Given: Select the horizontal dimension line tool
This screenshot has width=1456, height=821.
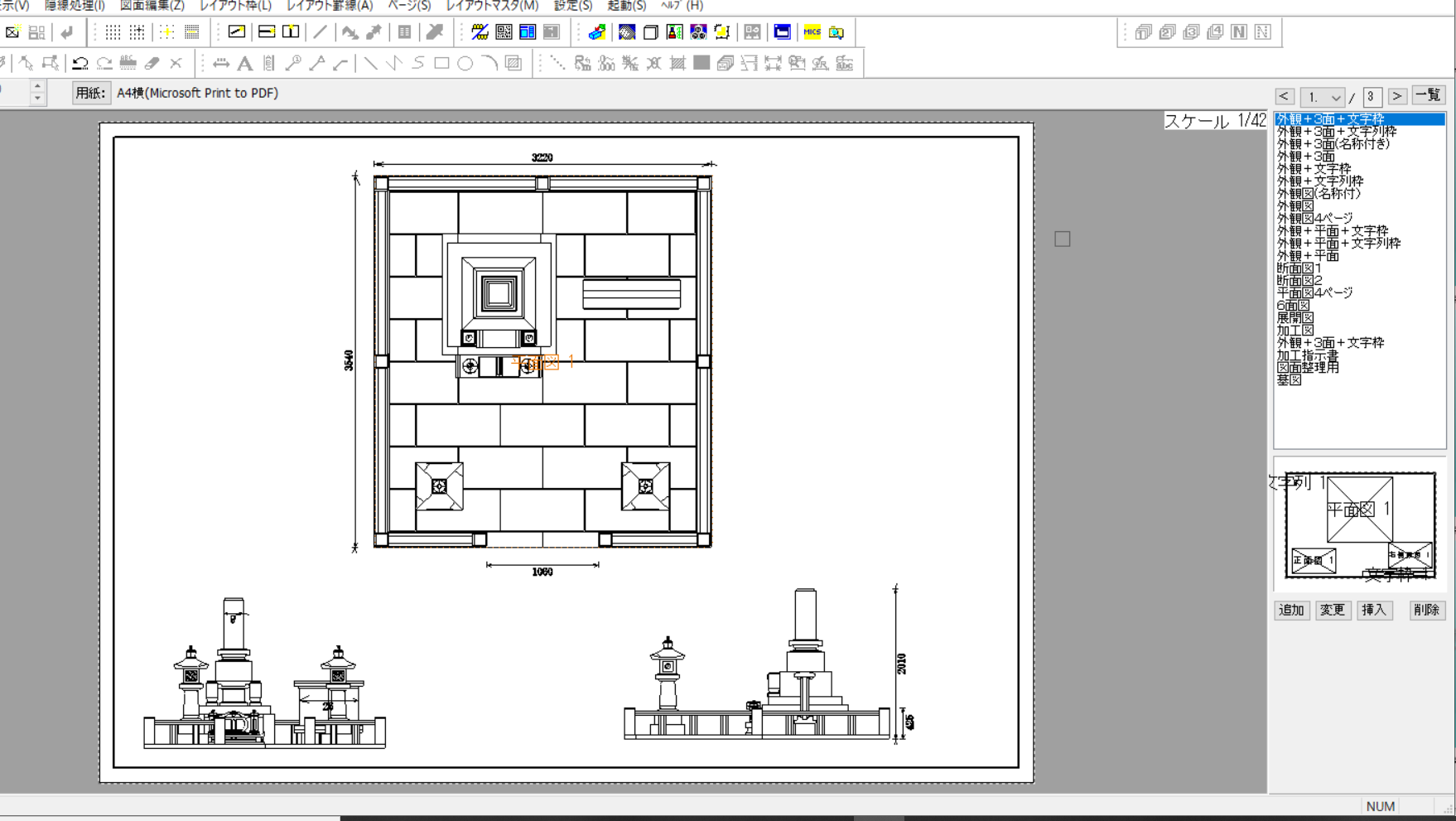Looking at the screenshot, I should tap(221, 63).
